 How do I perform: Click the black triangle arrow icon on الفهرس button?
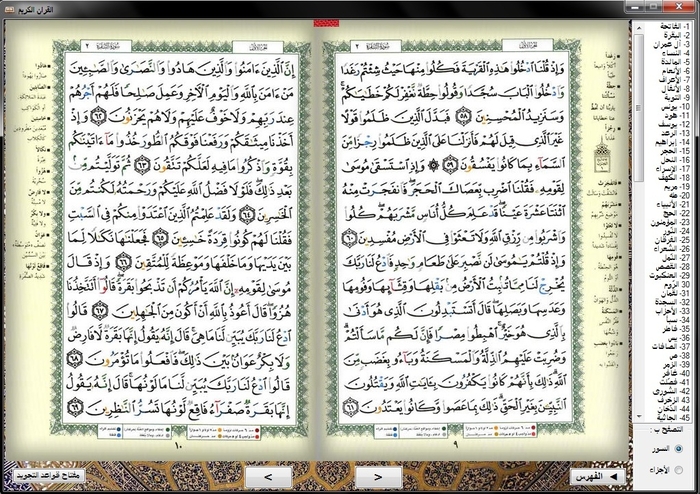tap(614, 477)
